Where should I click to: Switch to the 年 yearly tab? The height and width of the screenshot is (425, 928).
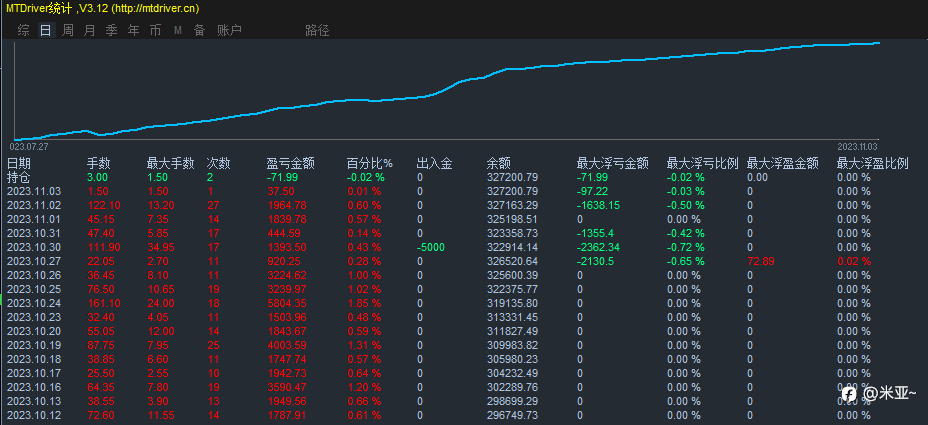click(134, 30)
